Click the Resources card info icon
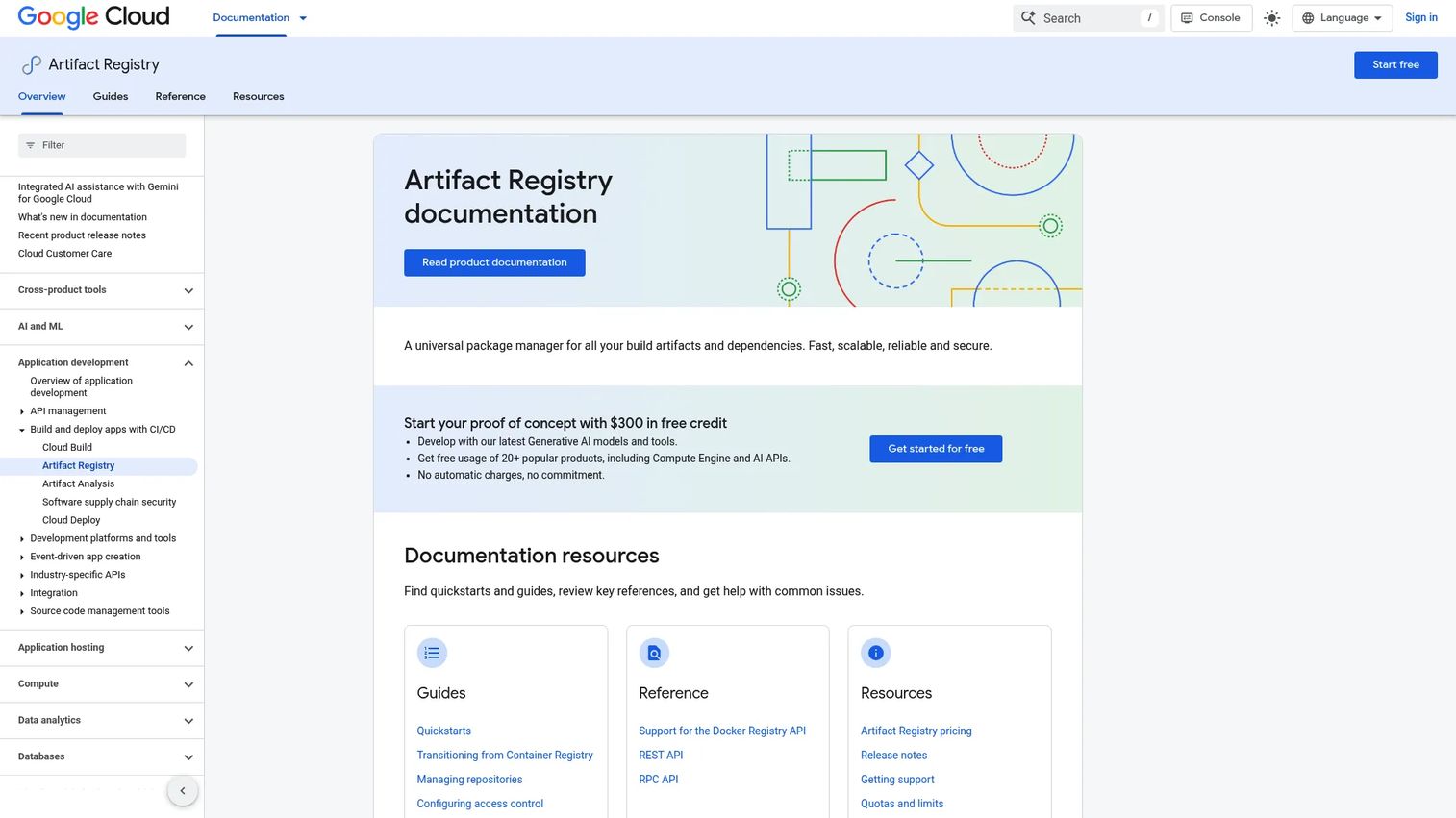 (876, 654)
